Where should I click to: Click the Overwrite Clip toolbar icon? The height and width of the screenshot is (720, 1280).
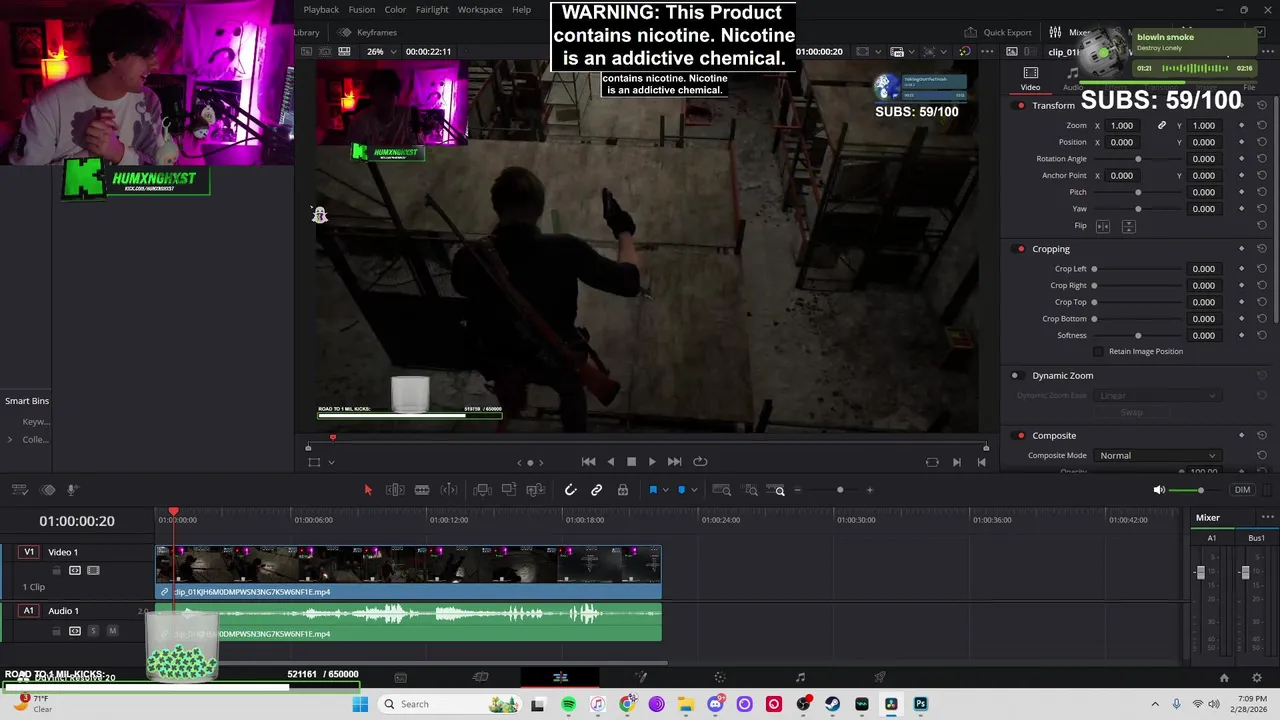tap(508, 490)
